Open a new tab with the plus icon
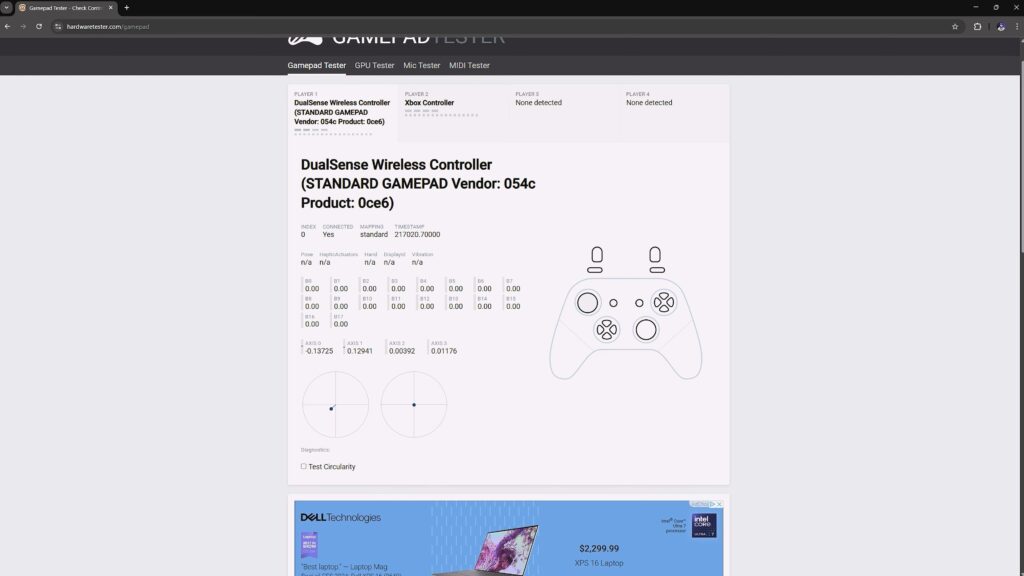The image size is (1024, 576). tap(127, 8)
